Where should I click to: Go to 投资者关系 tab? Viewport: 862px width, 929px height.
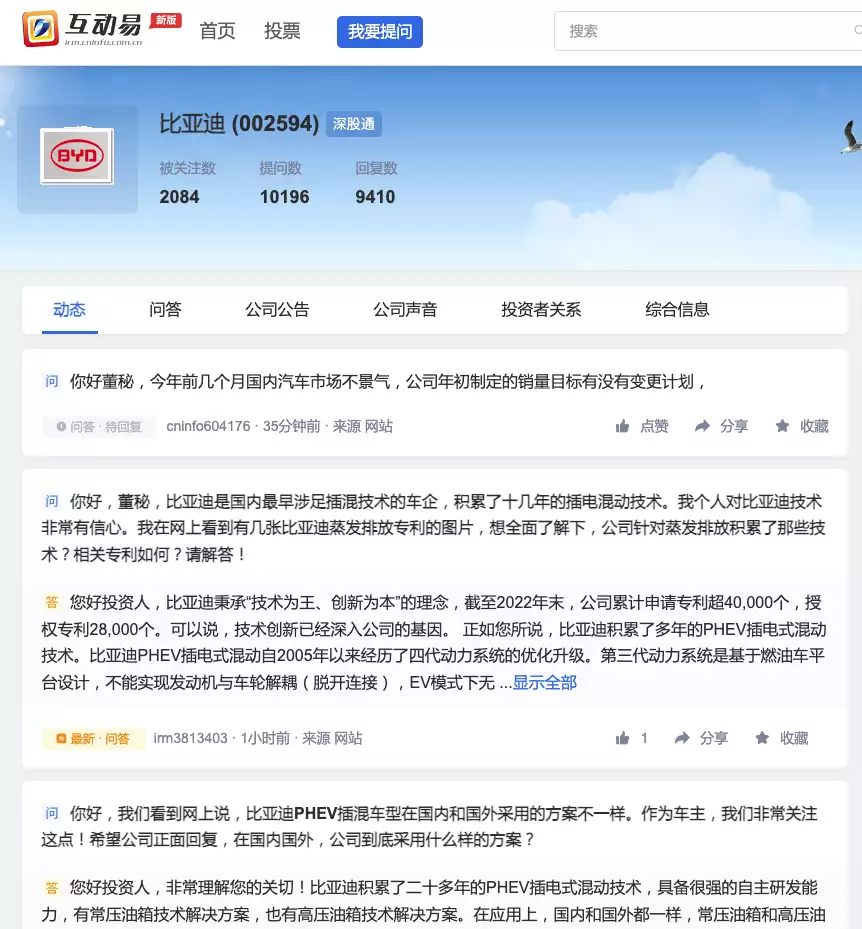pos(541,310)
